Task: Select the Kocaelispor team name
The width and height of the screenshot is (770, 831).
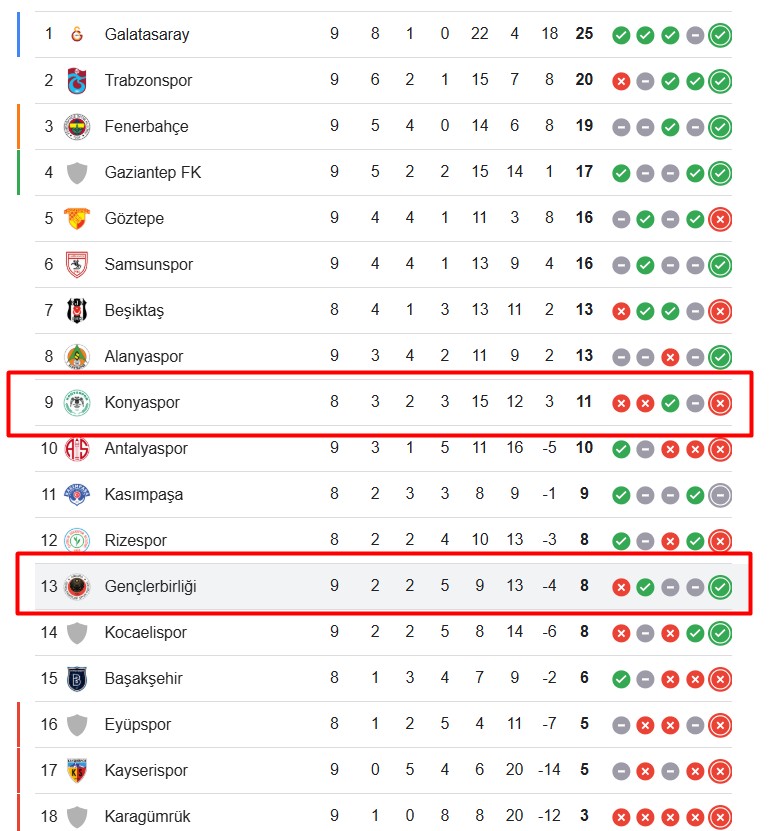Action: tap(145, 632)
